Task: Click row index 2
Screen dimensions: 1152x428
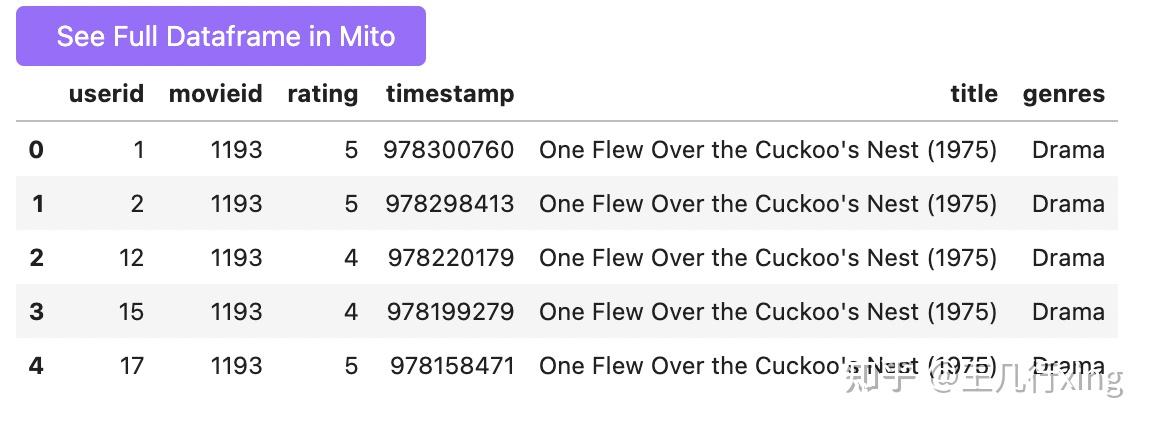Action: [x=36, y=258]
